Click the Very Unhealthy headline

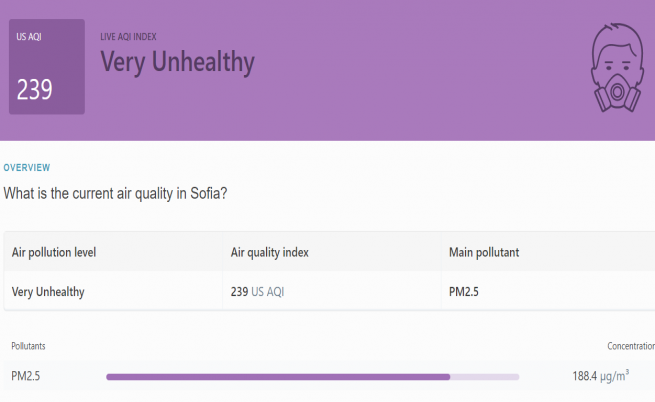178,62
